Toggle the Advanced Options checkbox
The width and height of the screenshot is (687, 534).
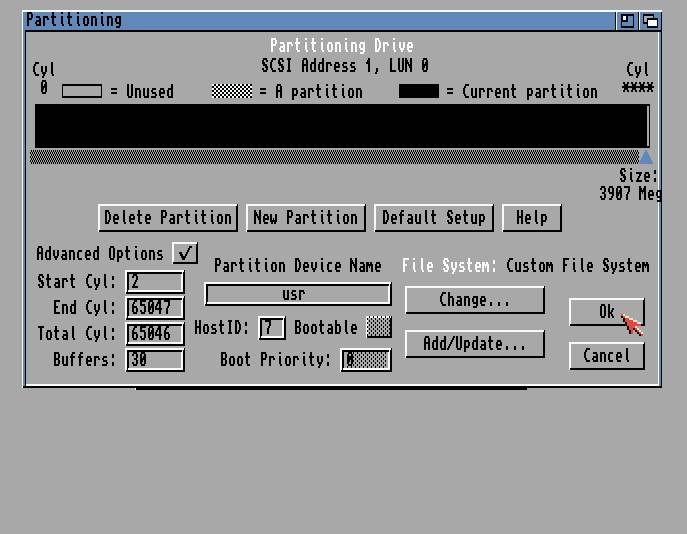[x=185, y=253]
